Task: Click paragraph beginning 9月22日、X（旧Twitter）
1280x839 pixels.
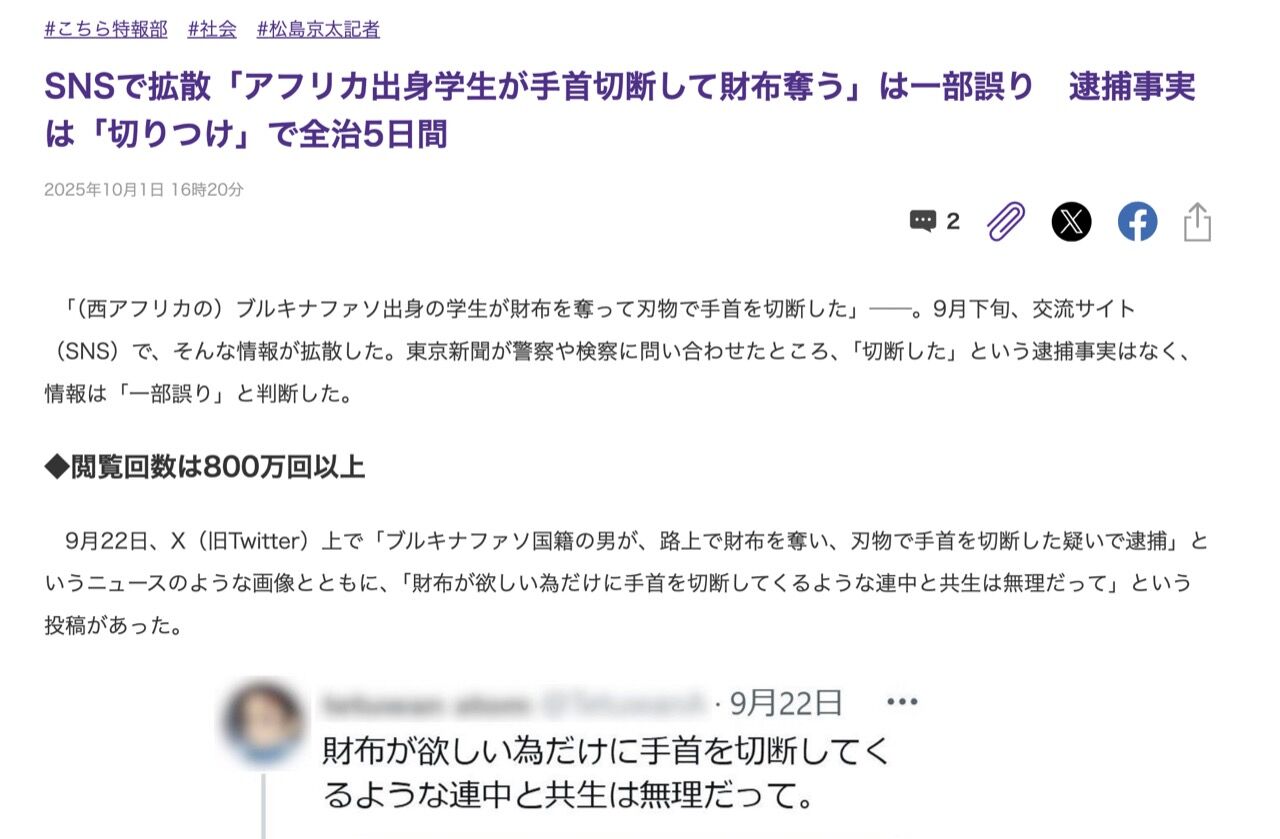Action: [626, 584]
